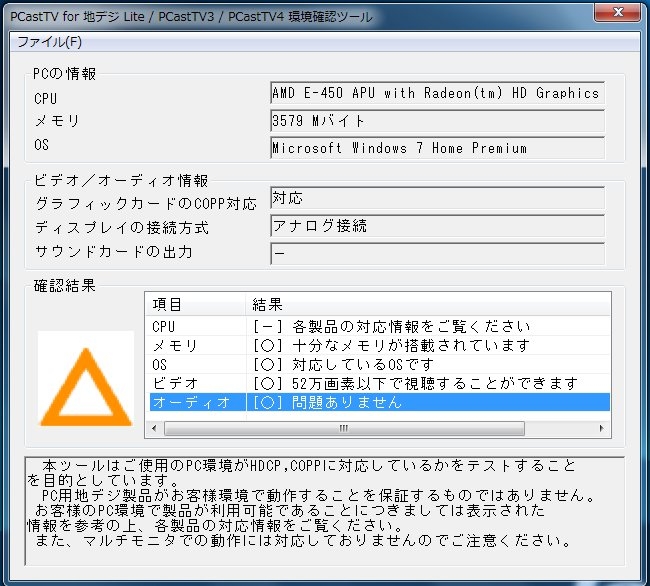Click the window title bar text
This screenshot has height=586, width=650.
(x=191, y=17)
